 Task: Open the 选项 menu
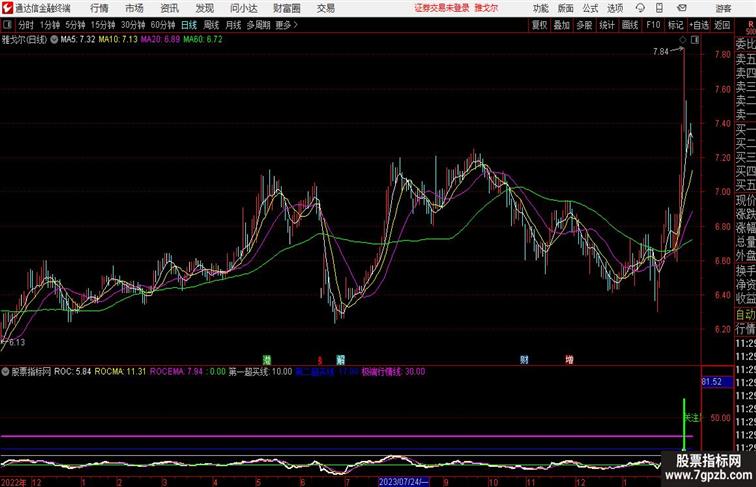pos(615,8)
